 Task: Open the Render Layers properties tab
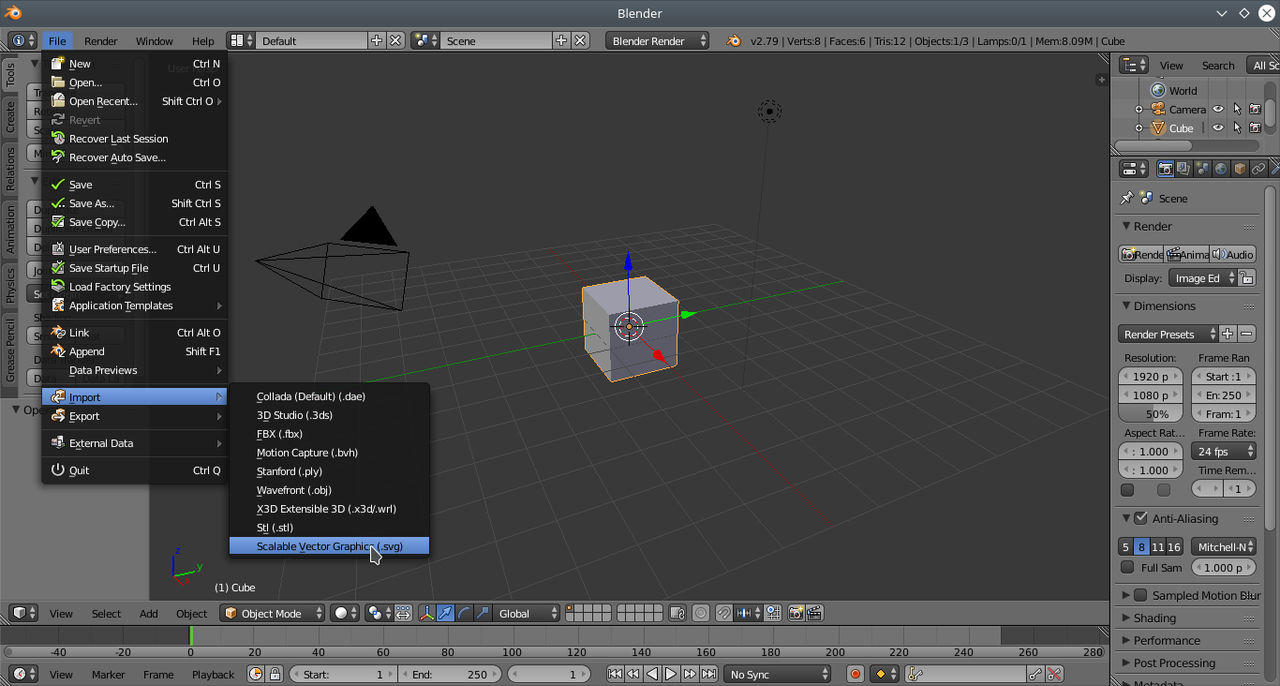[x=1184, y=169]
